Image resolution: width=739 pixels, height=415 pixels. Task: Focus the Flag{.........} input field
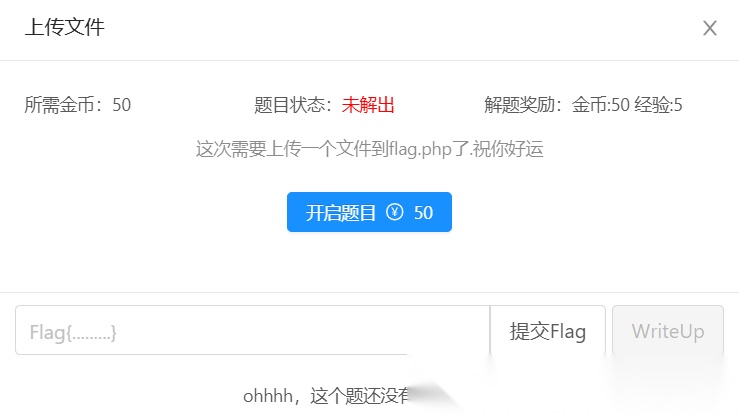253,330
